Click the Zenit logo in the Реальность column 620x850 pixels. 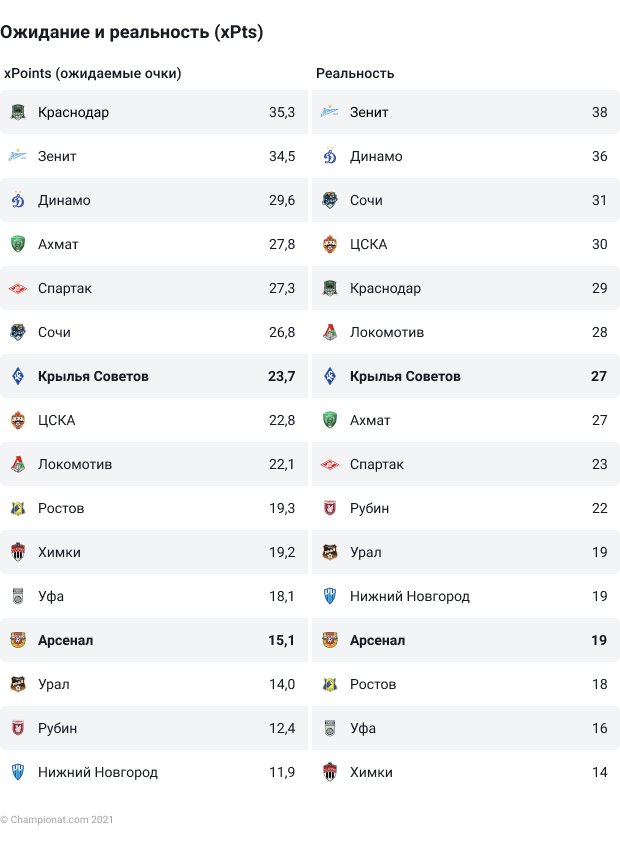(330, 112)
